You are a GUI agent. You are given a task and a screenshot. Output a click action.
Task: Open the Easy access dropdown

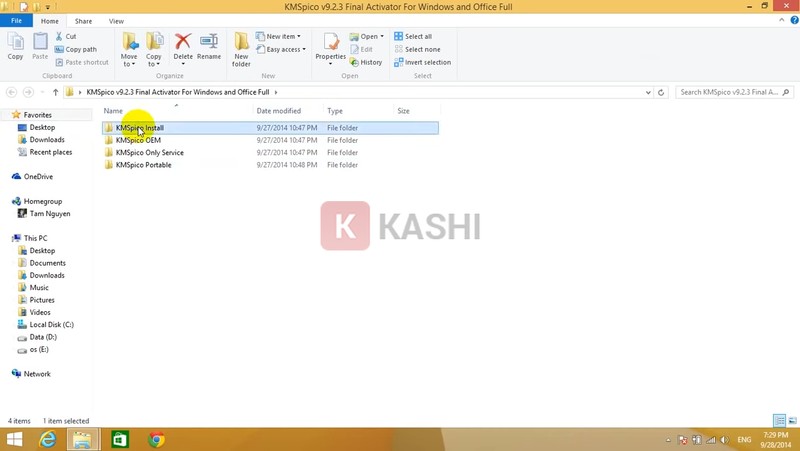point(281,49)
